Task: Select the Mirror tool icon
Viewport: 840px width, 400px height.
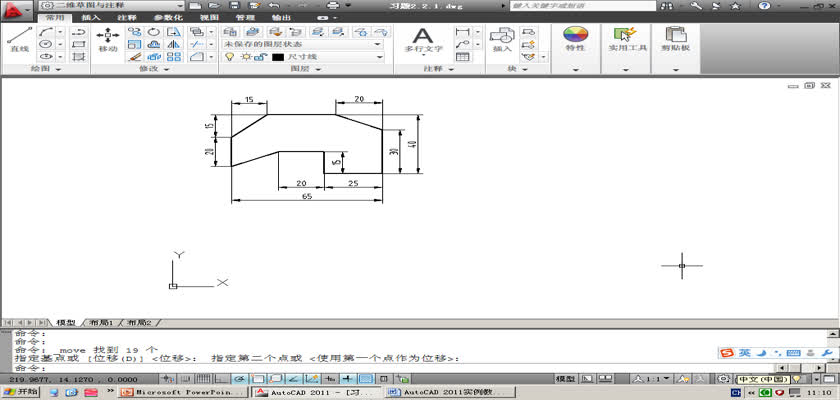Action: tap(174, 44)
